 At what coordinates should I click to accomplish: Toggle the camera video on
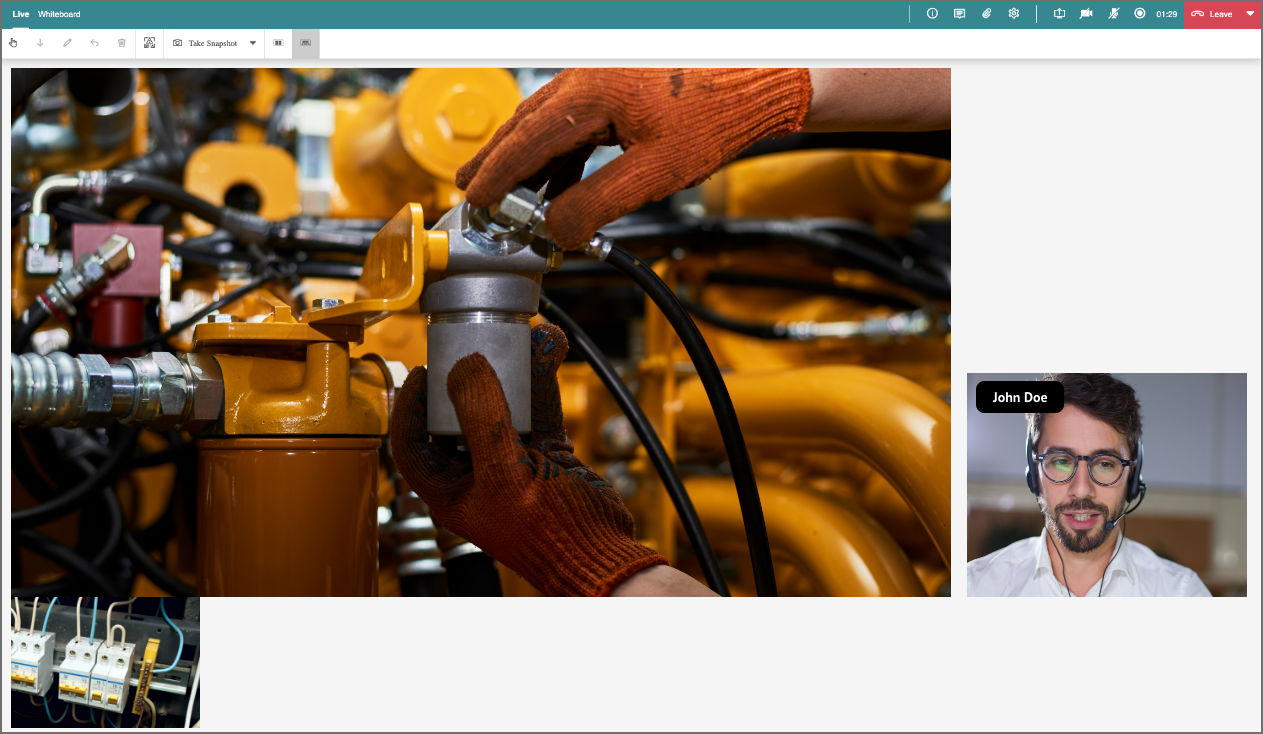(x=1086, y=14)
